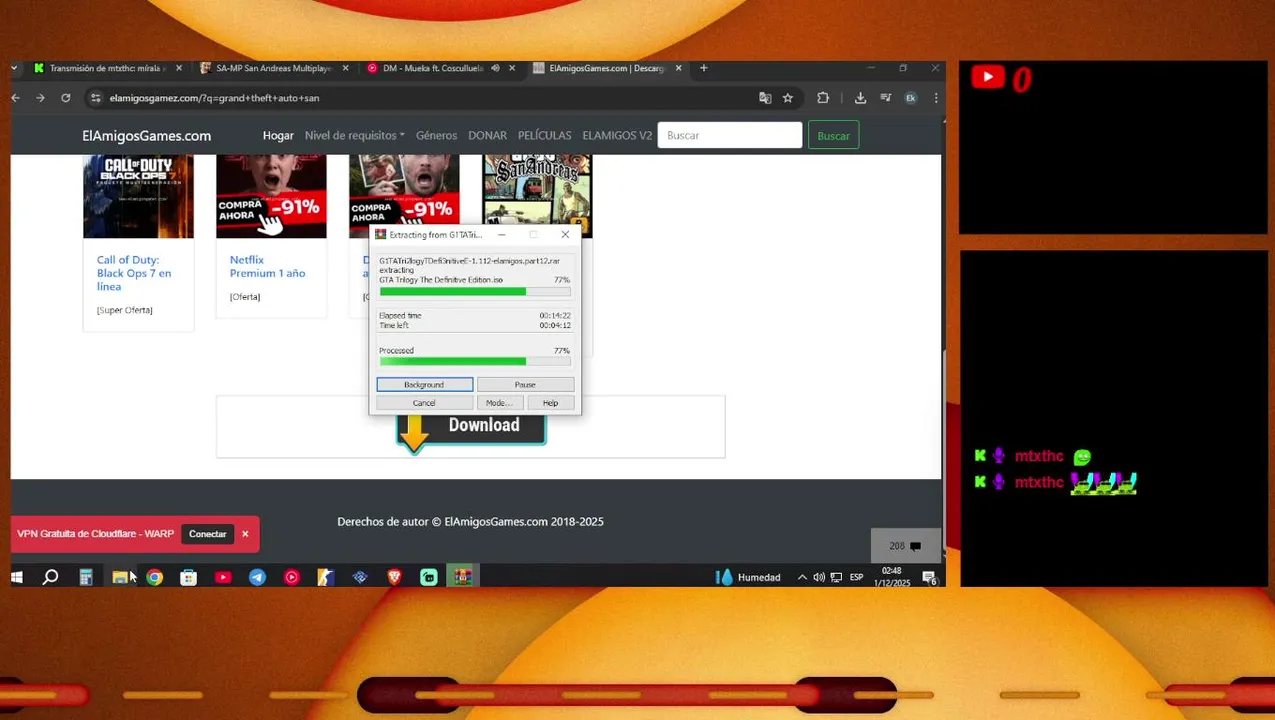Open DONAR in site navigation
1275x720 pixels.
coord(487,135)
